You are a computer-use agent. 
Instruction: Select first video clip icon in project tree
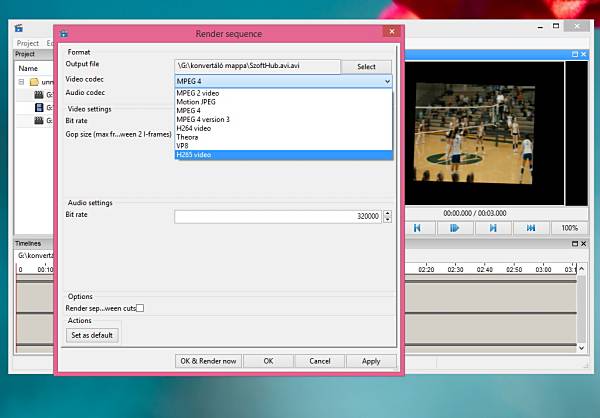coord(39,95)
